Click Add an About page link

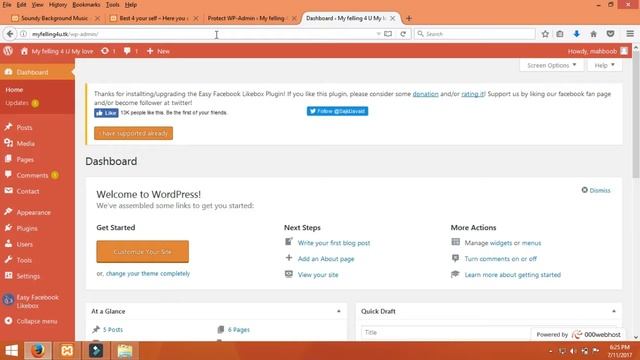326,259
